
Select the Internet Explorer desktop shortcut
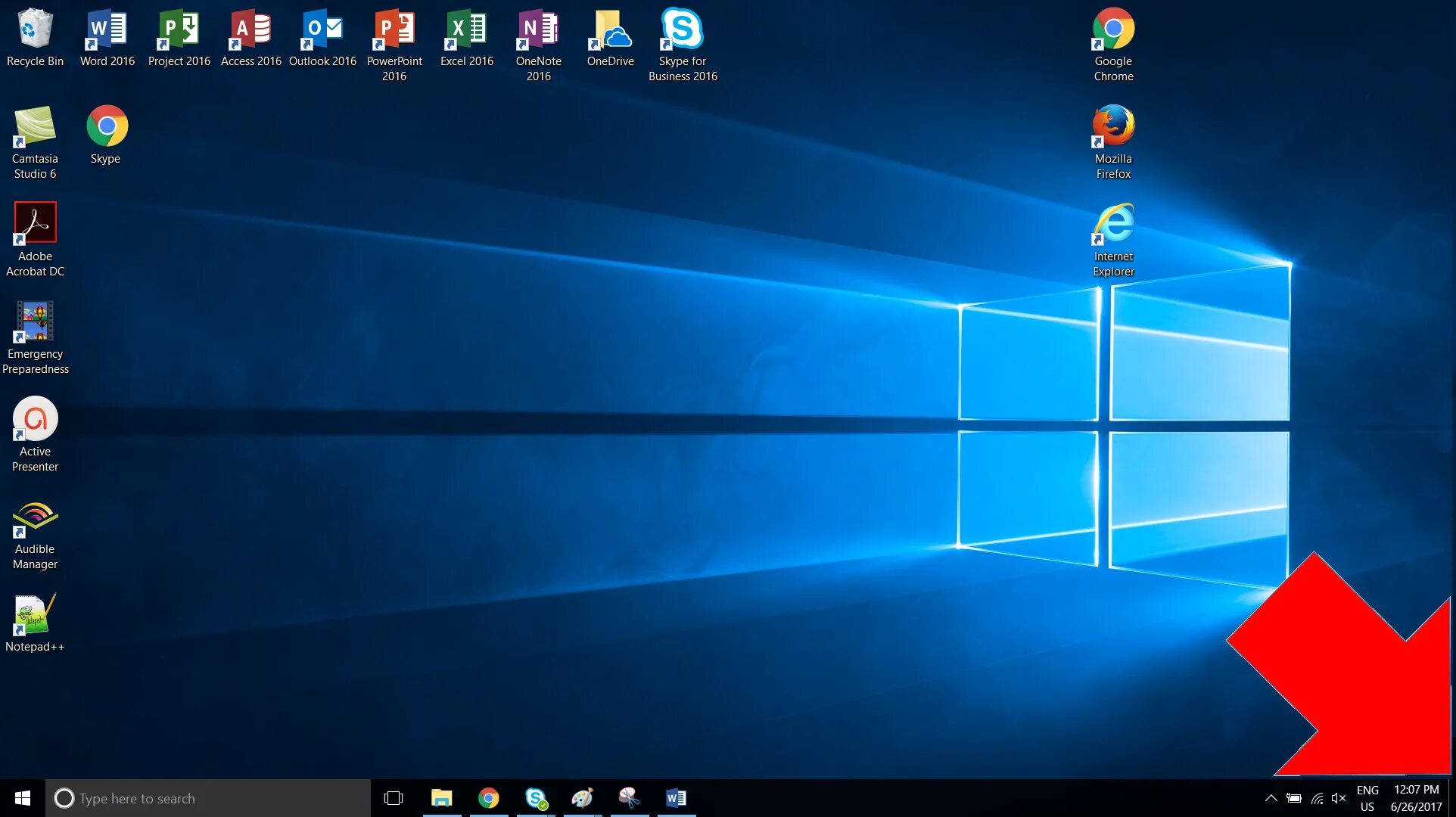tap(1113, 240)
